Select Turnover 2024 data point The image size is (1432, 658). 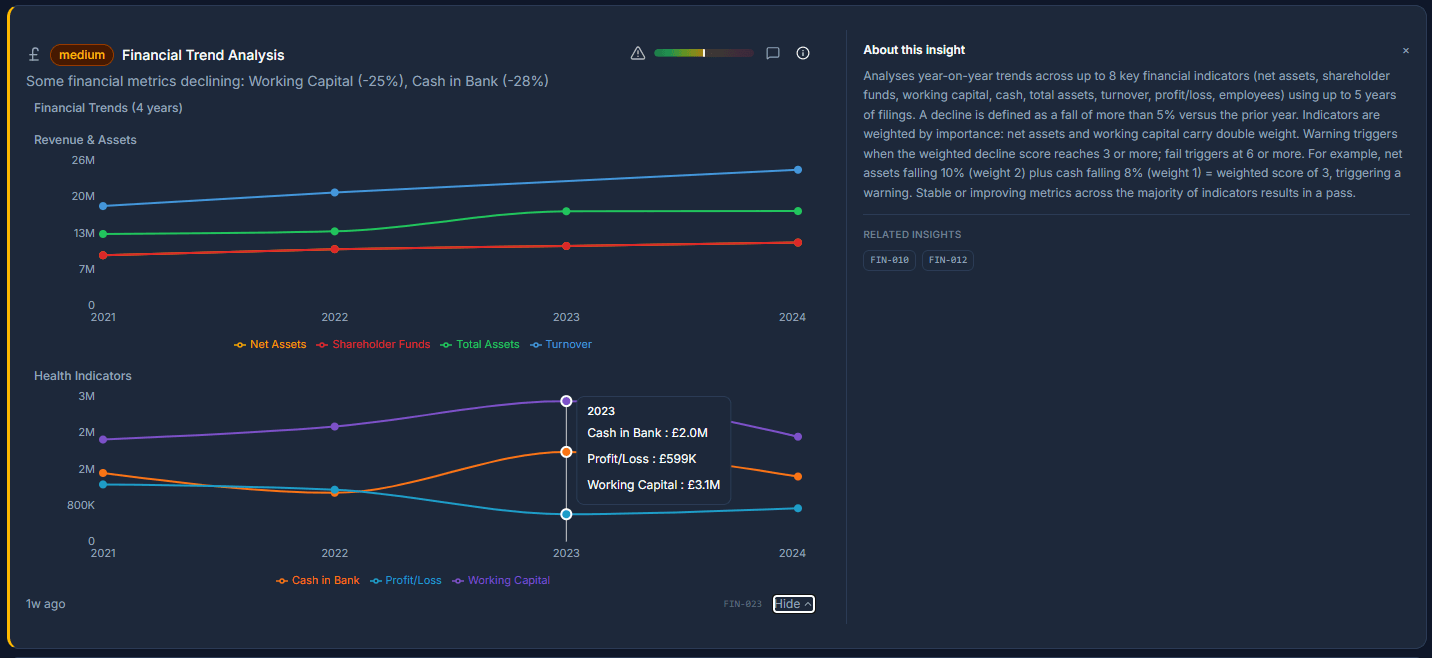798,170
